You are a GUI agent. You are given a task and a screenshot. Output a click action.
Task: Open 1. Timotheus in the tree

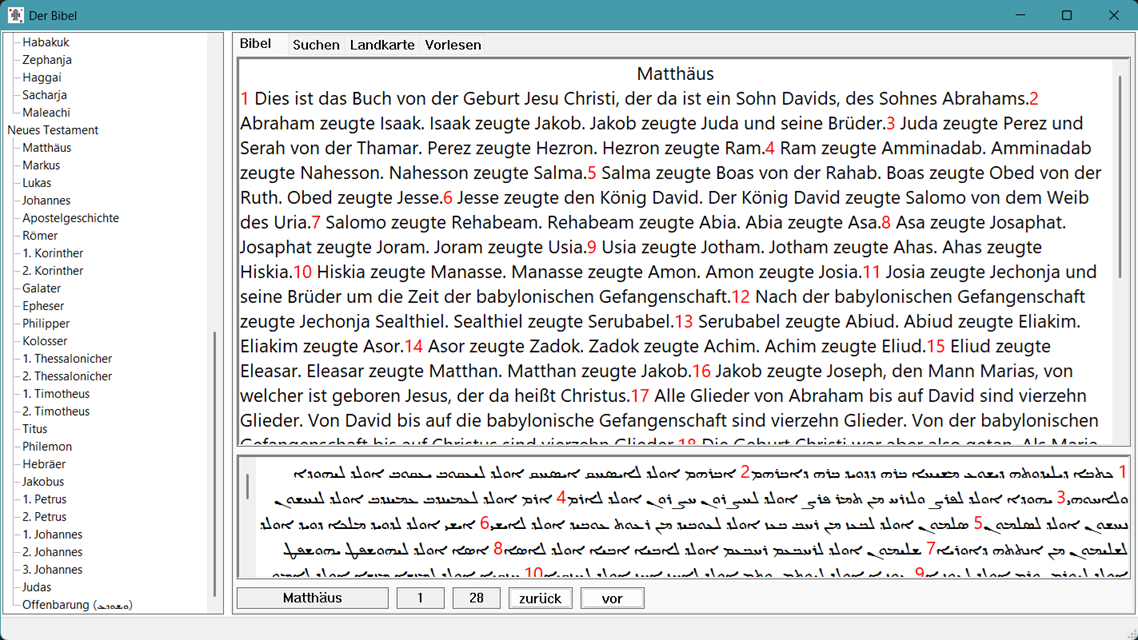coord(56,393)
